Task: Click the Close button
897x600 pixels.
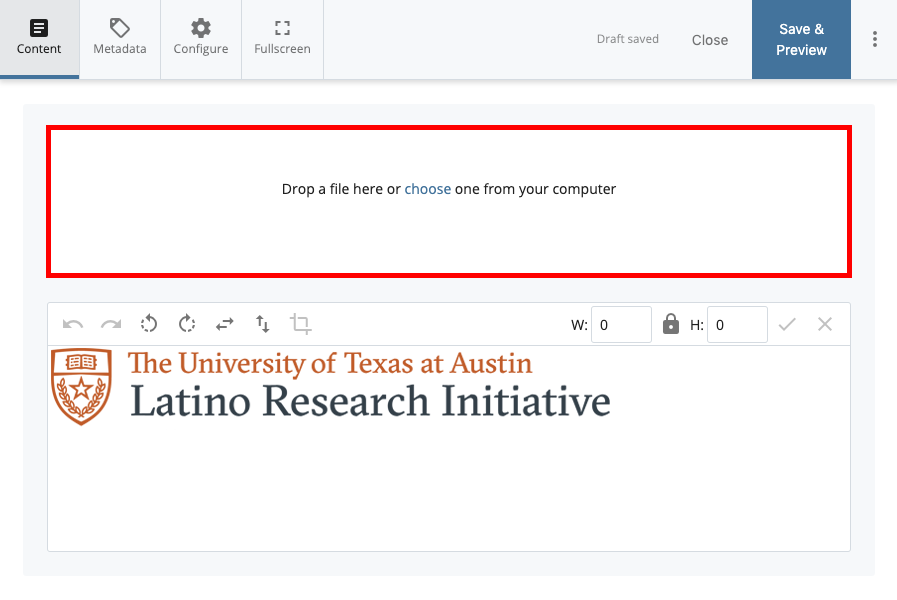Action: (x=710, y=40)
